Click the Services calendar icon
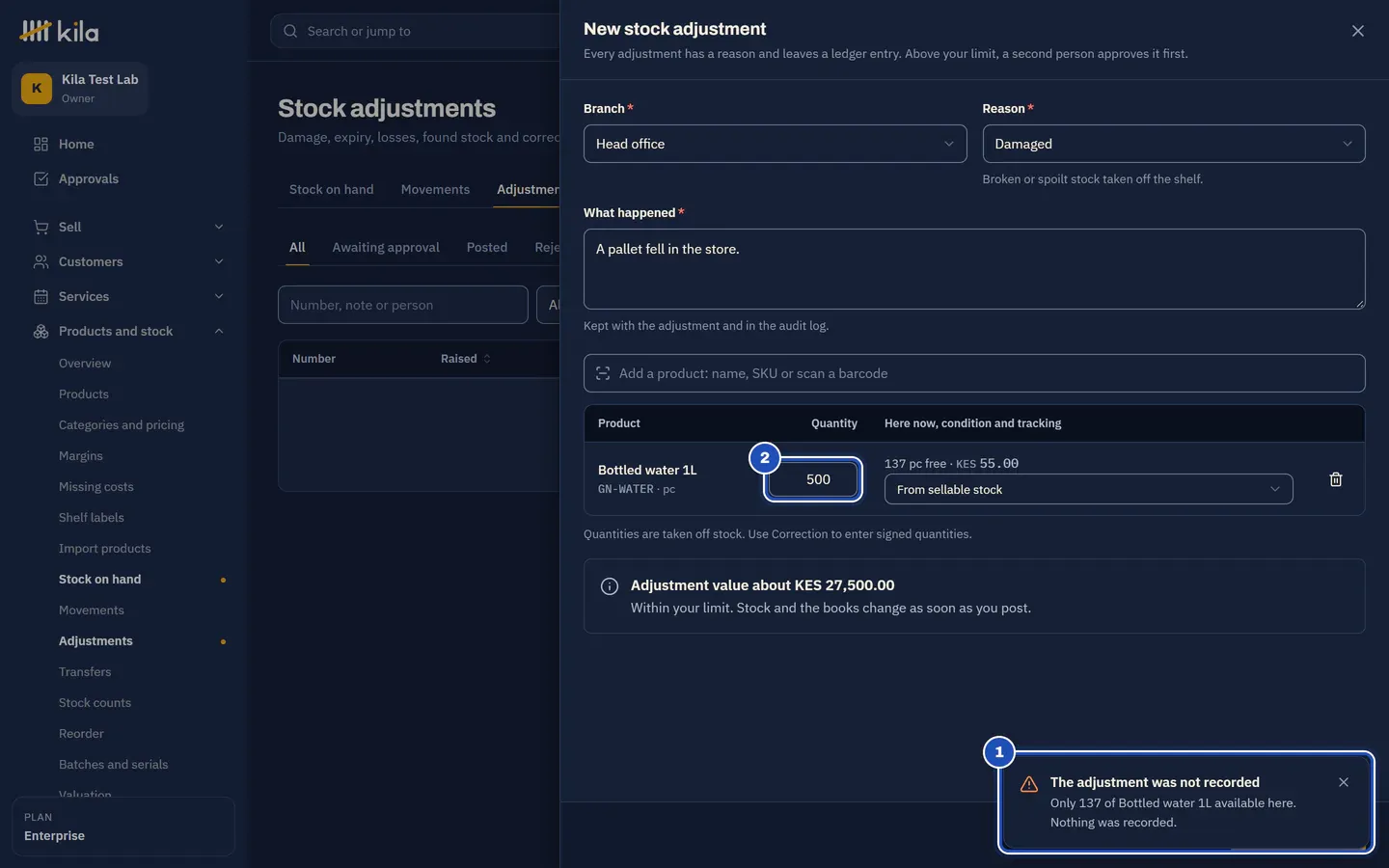1389x868 pixels. coord(41,297)
